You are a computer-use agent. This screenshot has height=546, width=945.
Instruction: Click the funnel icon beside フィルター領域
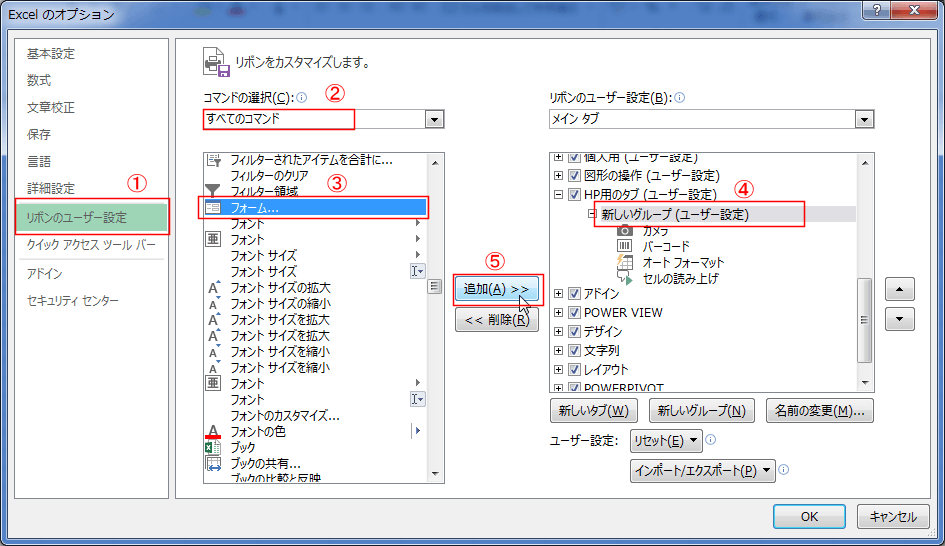point(213,190)
